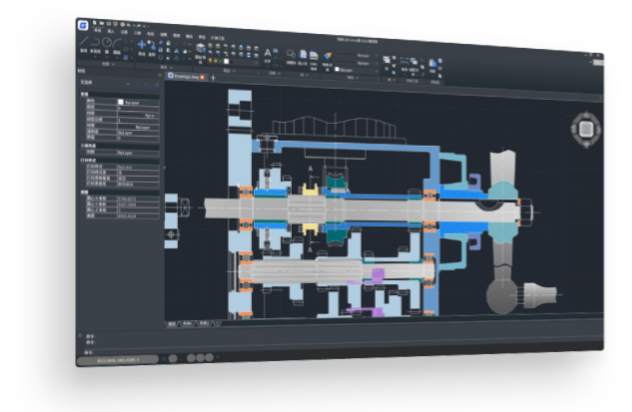The image size is (632, 412).
Task: Add a new drawing tab with plus
Action: (x=212, y=77)
